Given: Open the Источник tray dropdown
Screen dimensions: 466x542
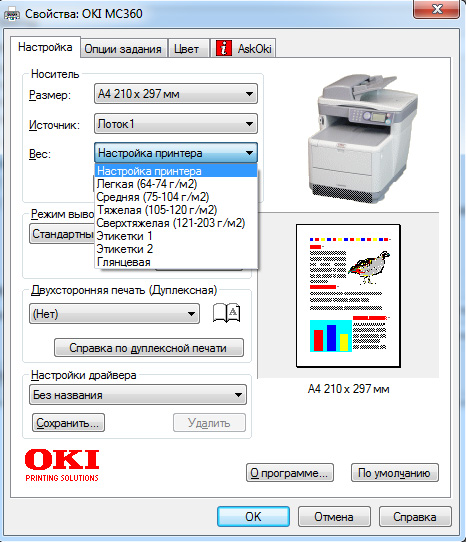Looking at the screenshot, I should point(176,124).
